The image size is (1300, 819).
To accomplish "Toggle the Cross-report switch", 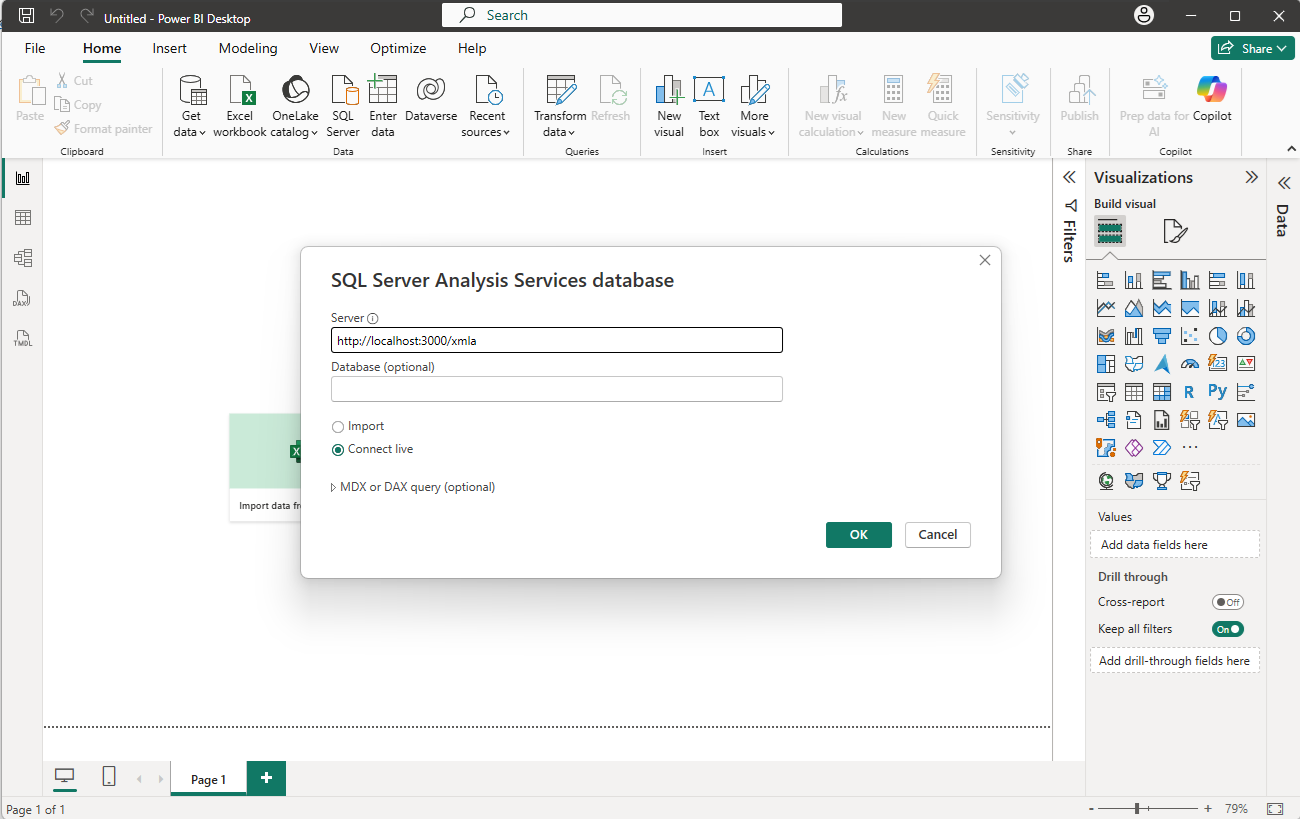I will pyautogui.click(x=1228, y=602).
